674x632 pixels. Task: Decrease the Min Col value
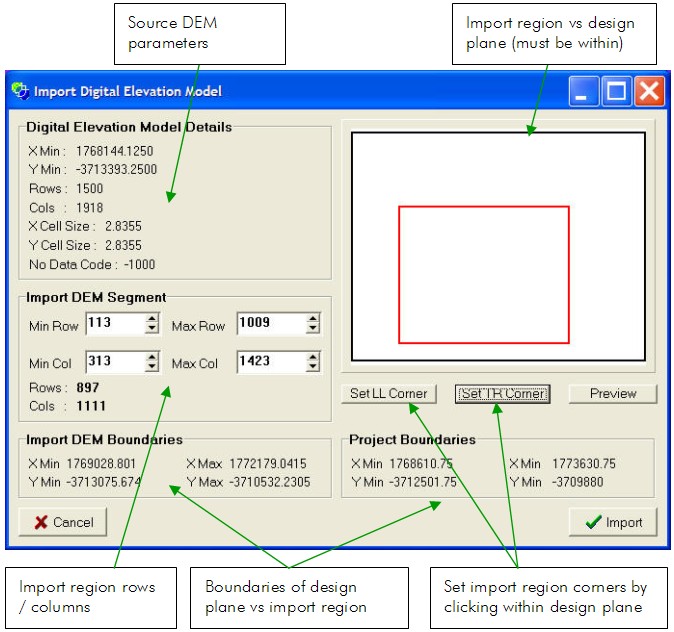coord(152,366)
